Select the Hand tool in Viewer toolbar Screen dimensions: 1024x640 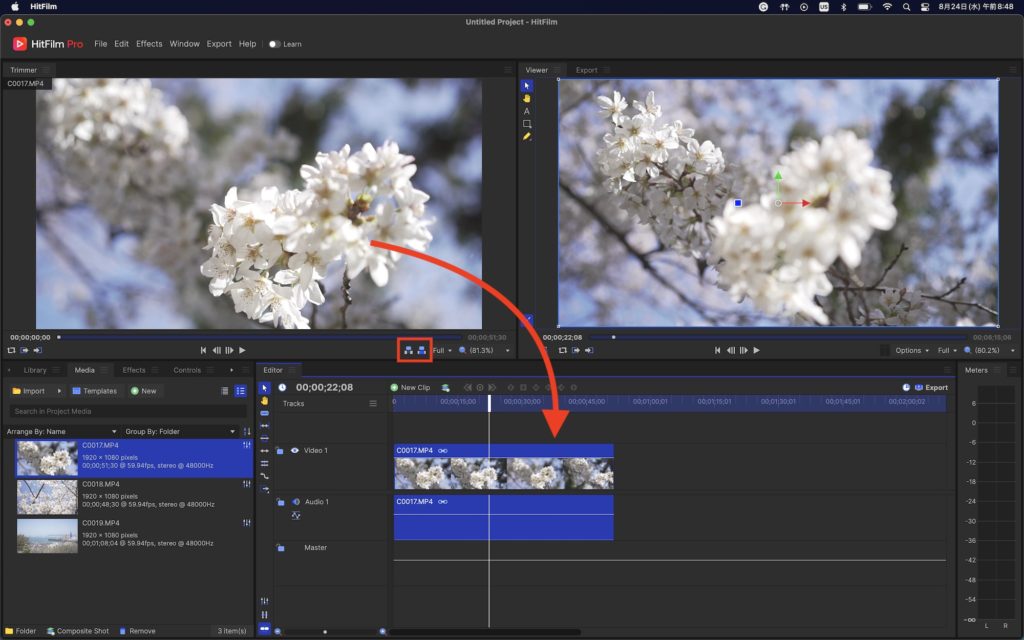pyautogui.click(x=527, y=98)
